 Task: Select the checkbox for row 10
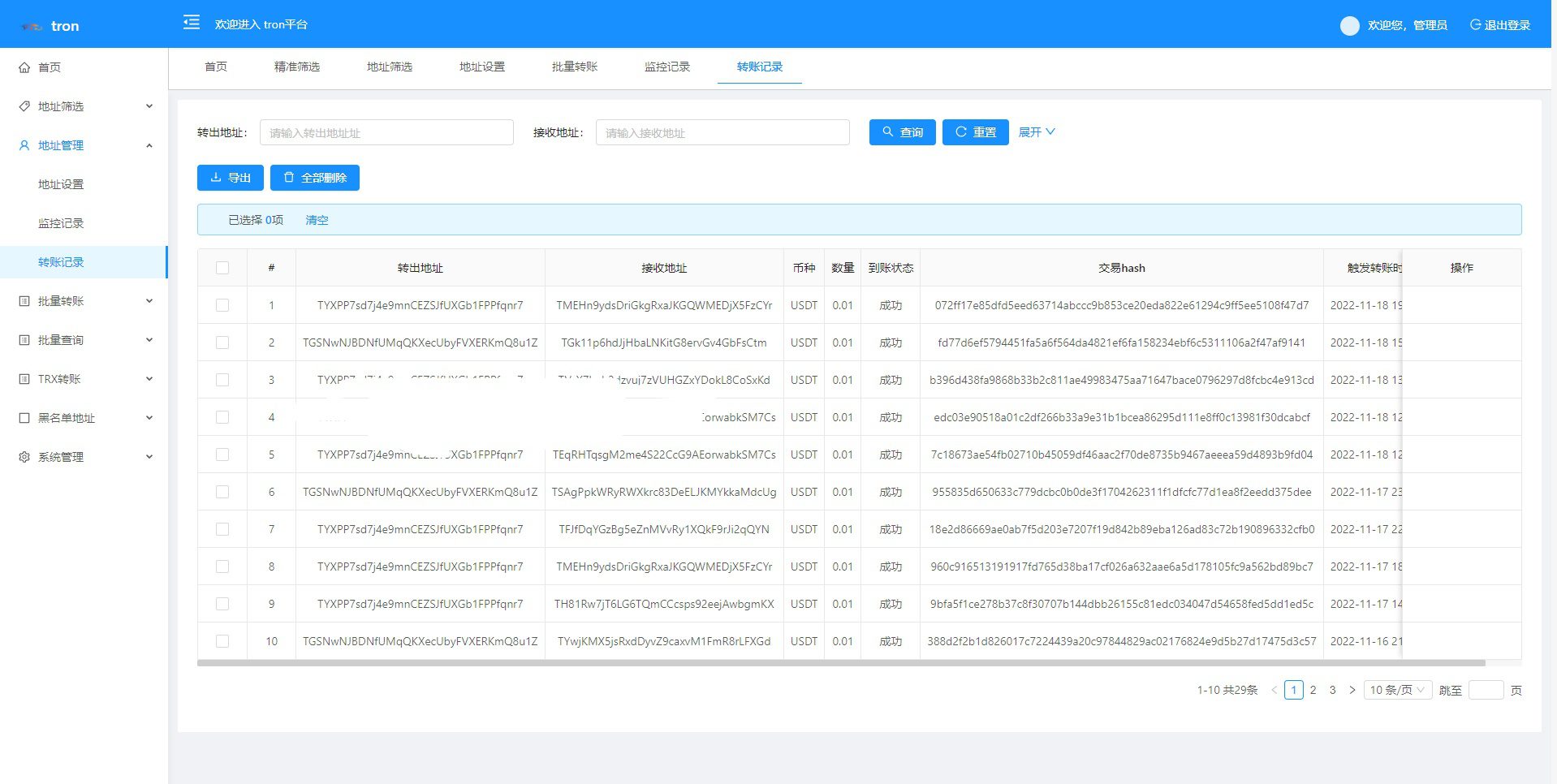pyautogui.click(x=222, y=641)
